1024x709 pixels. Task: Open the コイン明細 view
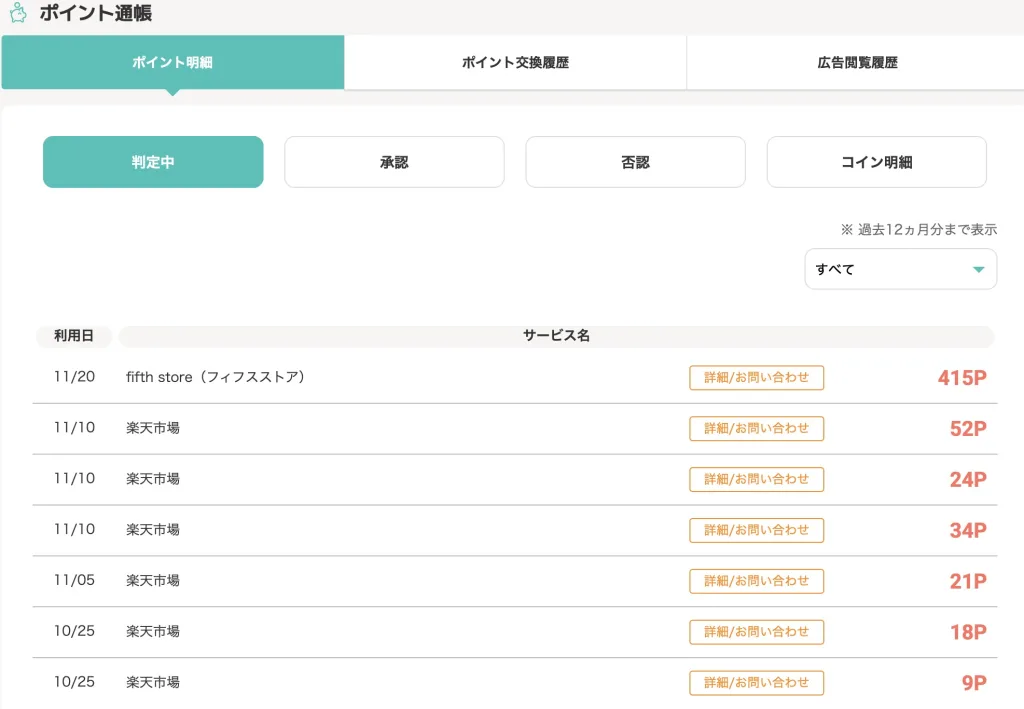(876, 162)
